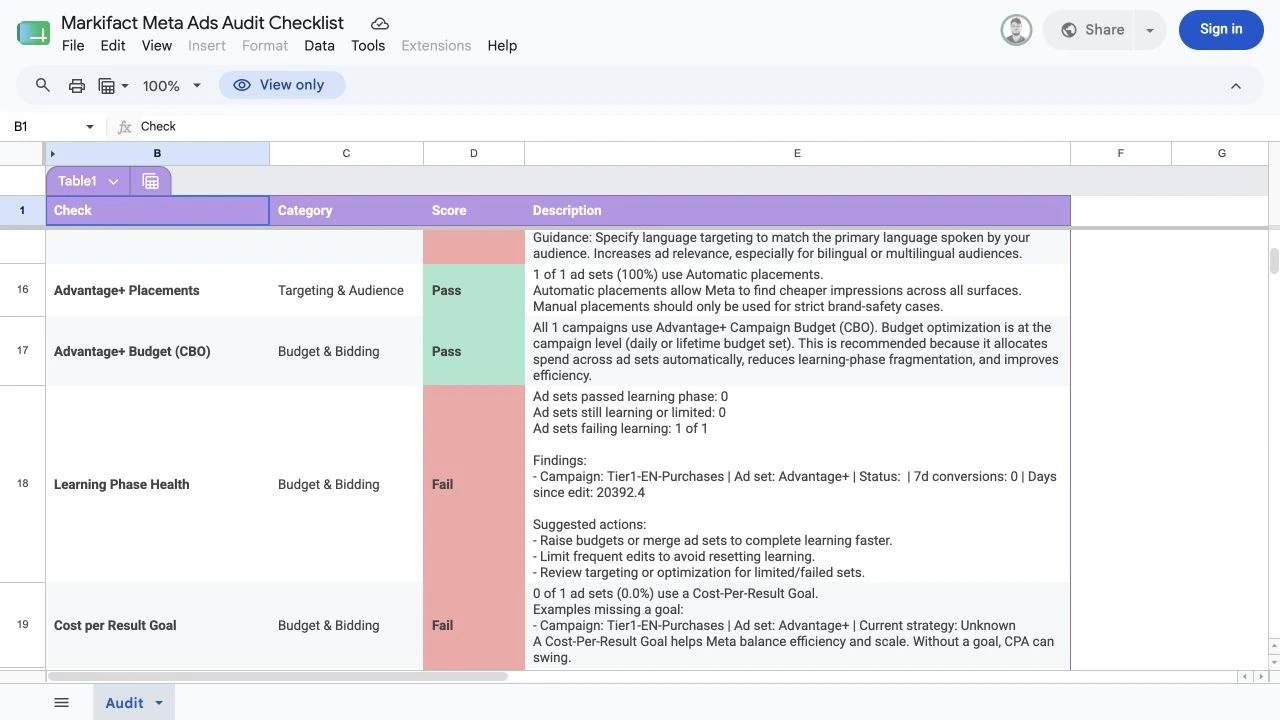Select column F header
This screenshot has height=720, width=1280.
[1121, 154]
